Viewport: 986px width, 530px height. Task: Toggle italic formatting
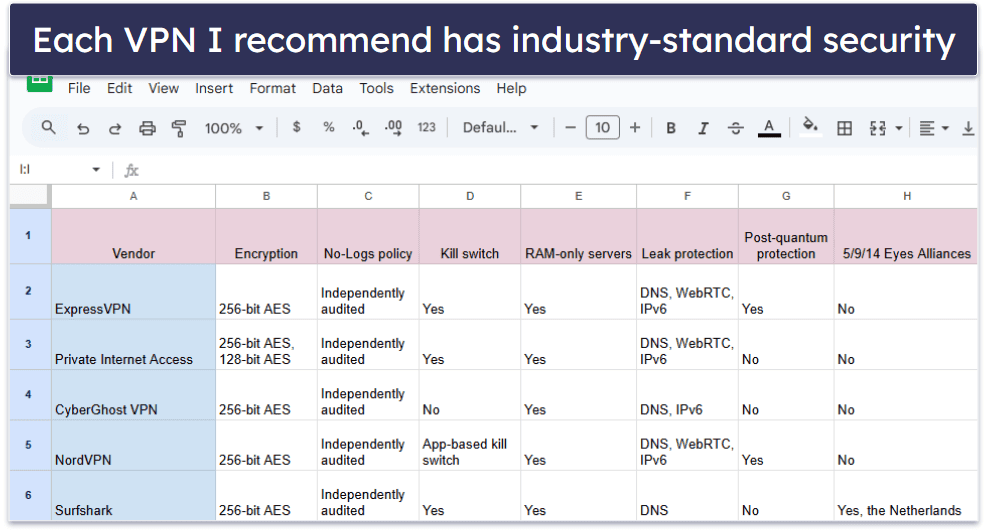pyautogui.click(x=703, y=128)
